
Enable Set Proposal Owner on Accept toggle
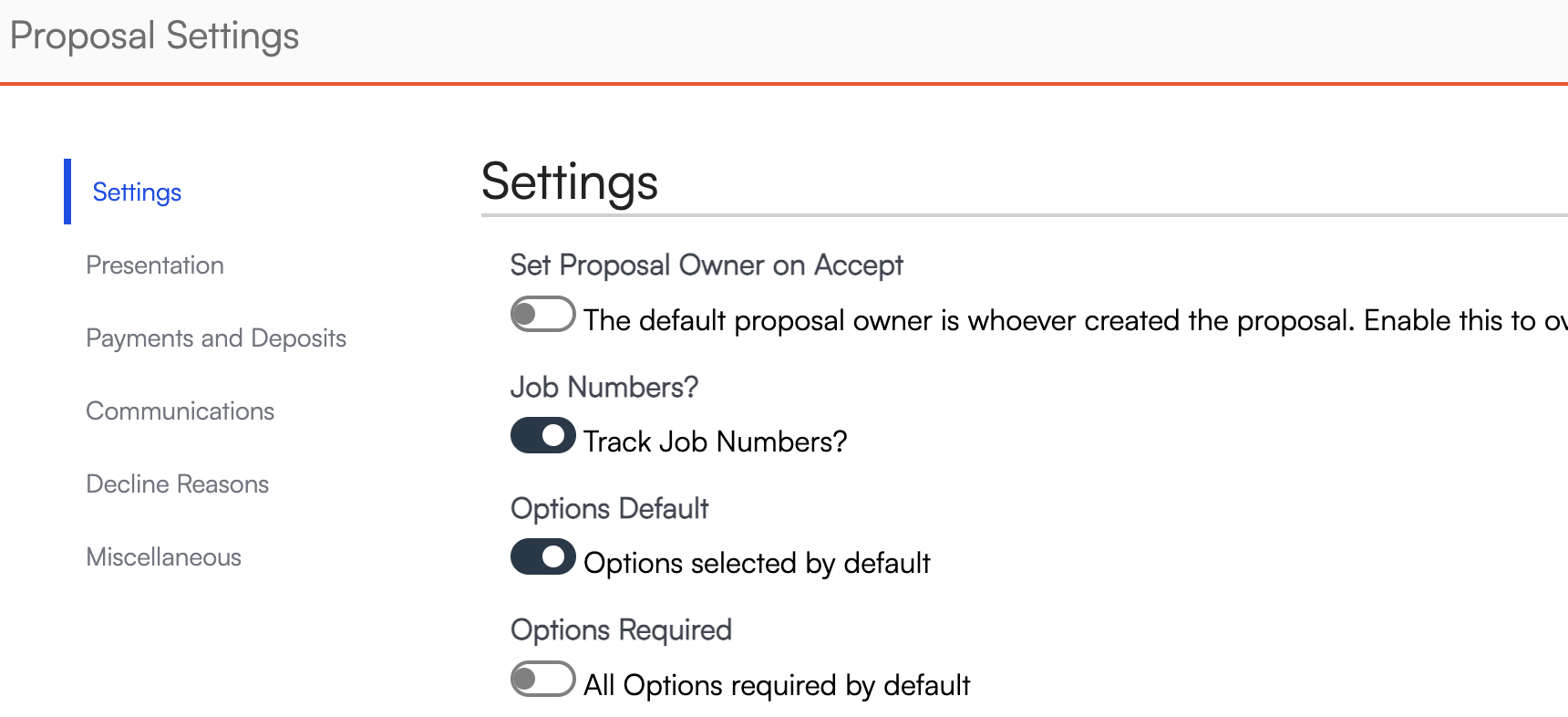542,315
